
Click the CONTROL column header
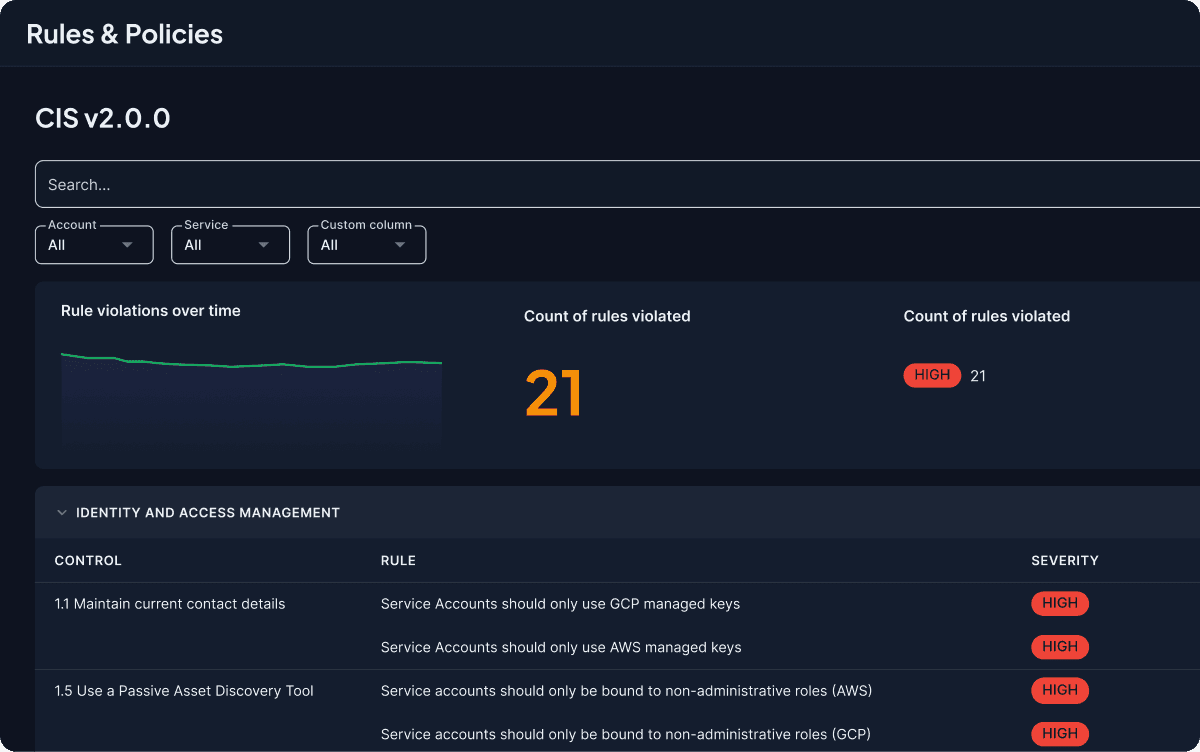click(x=88, y=561)
